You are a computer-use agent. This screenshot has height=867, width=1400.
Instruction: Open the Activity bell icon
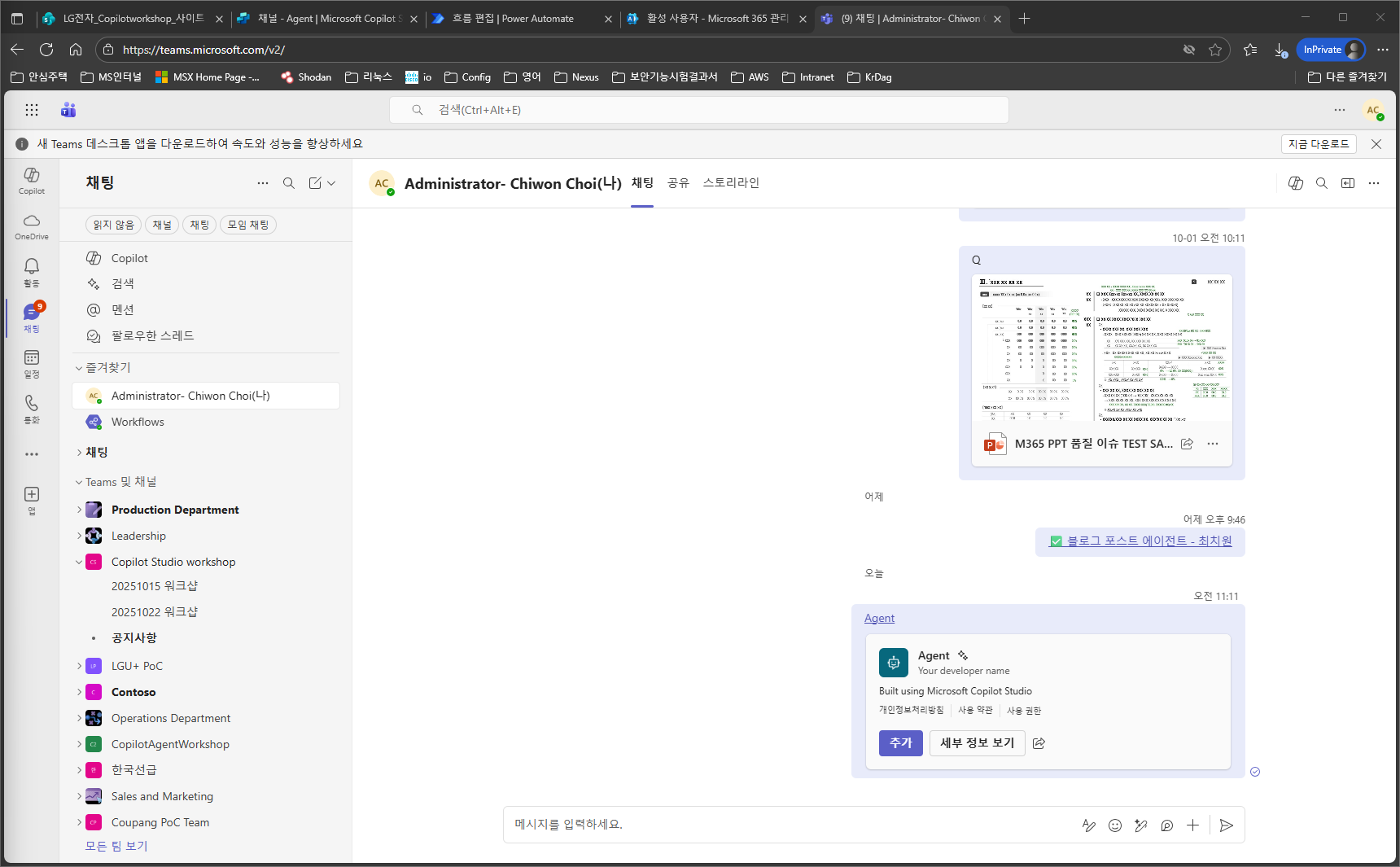point(31,272)
